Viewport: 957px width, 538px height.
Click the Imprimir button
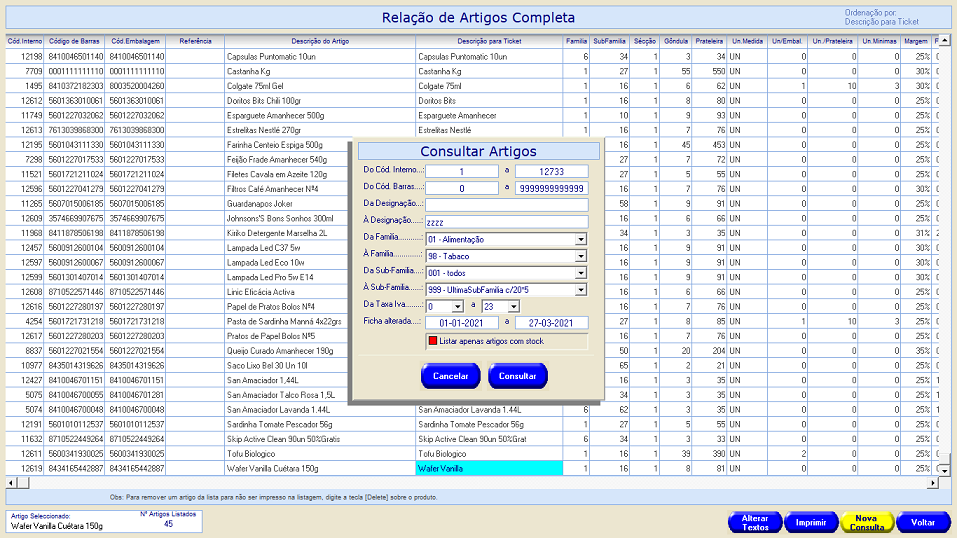811,522
